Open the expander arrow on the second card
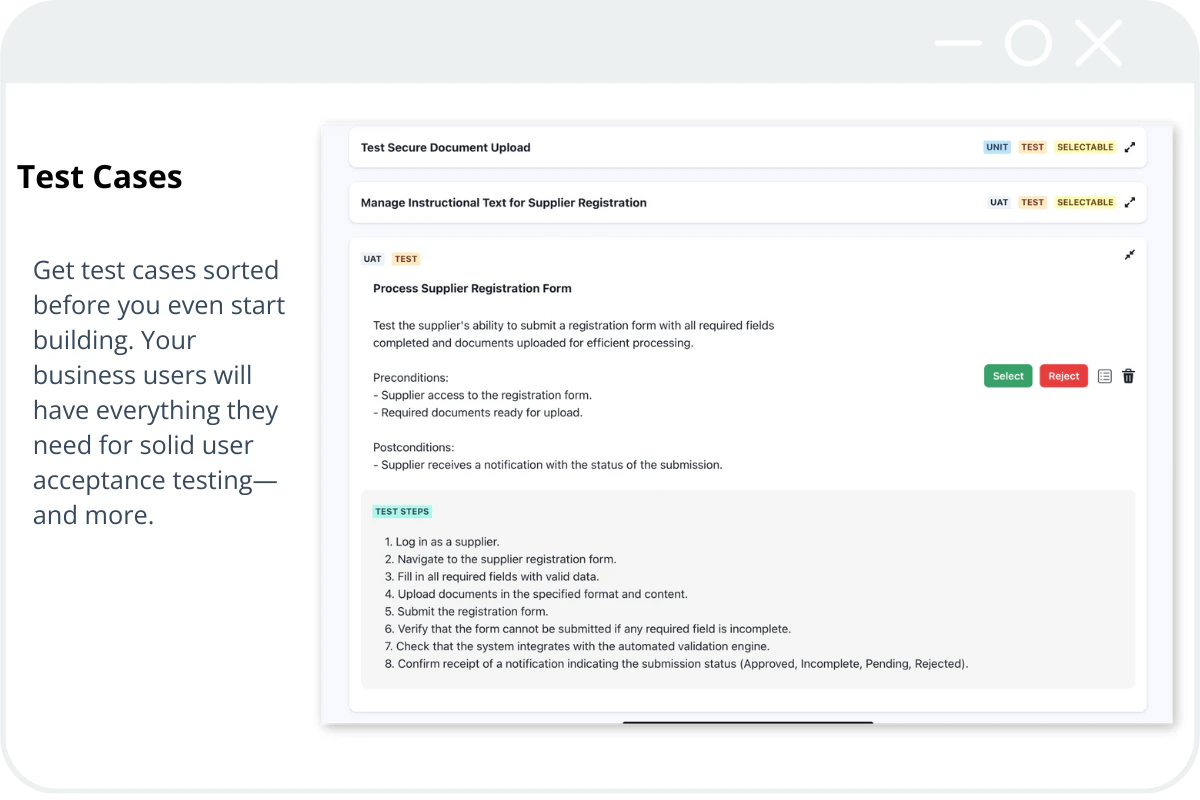Viewport: 1200px width, 800px height. [1130, 202]
